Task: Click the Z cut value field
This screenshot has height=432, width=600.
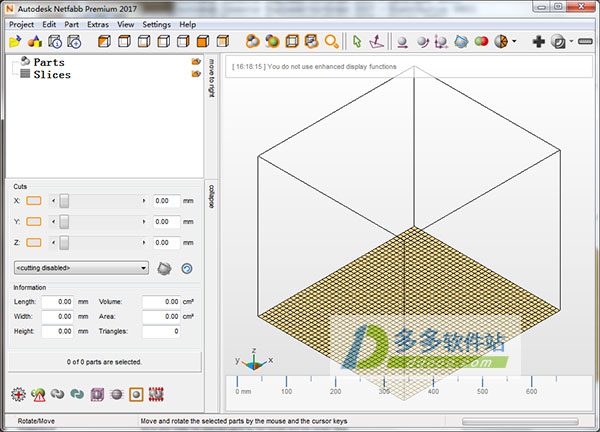Action: coord(166,243)
